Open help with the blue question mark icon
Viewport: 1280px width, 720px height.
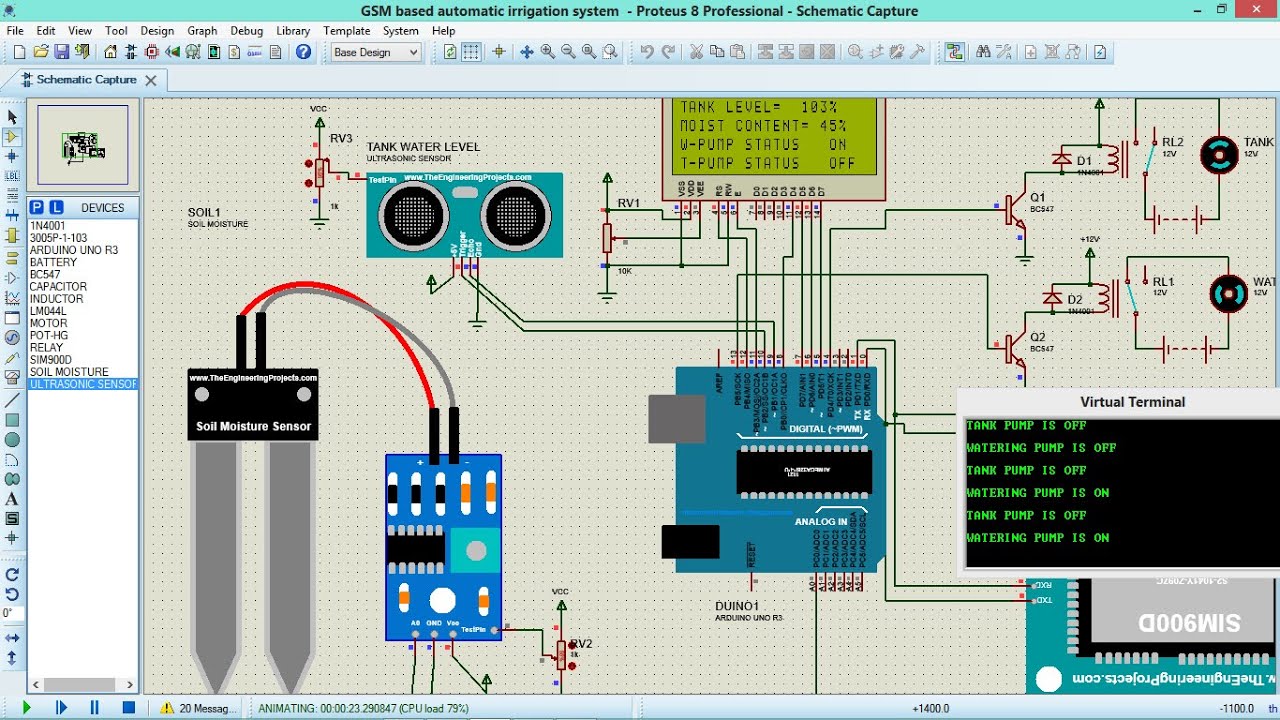[x=303, y=52]
